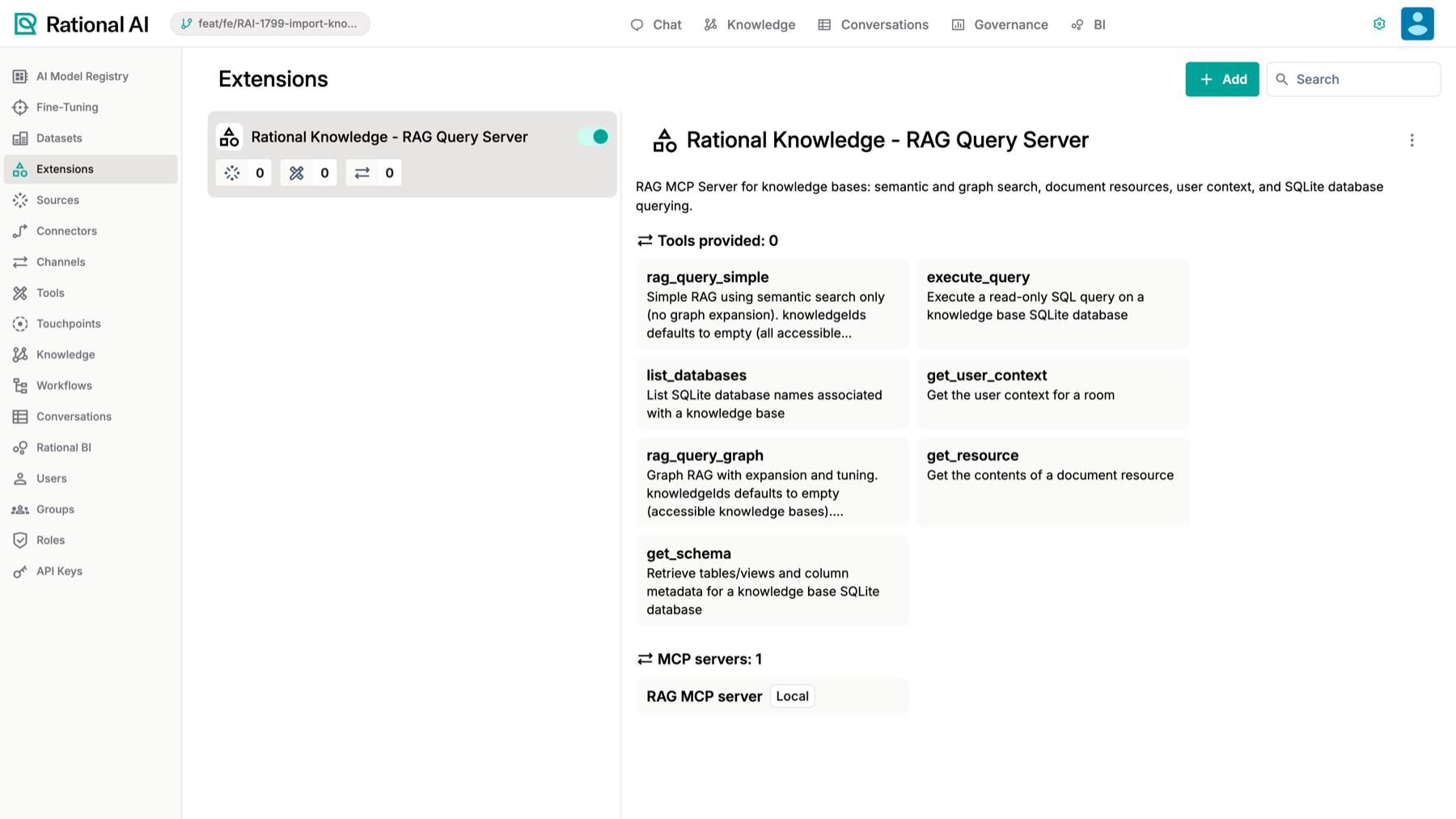Click the get_resource tool card
Image resolution: width=1456 pixels, height=819 pixels.
(1052, 482)
